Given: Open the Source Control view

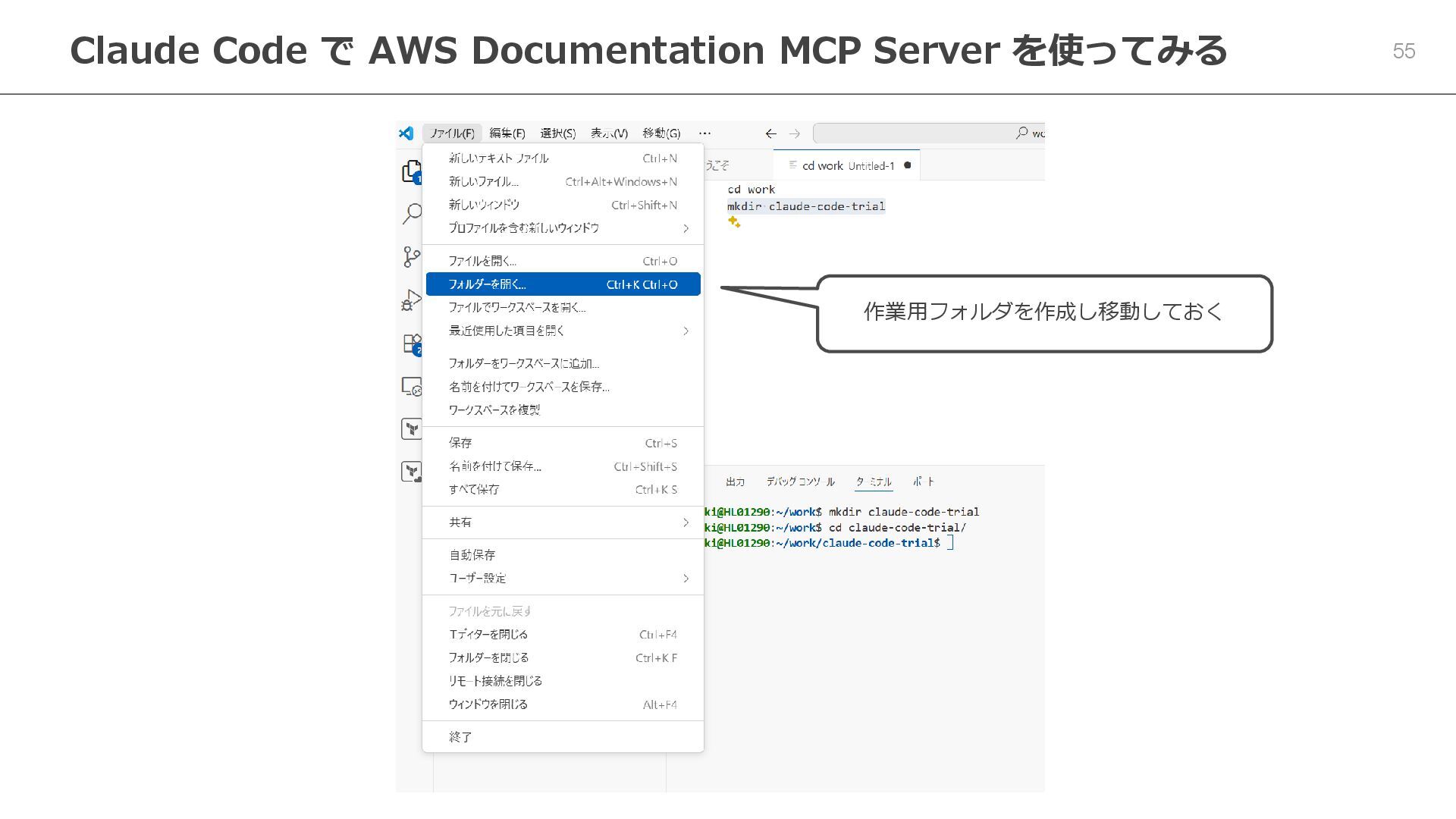Looking at the screenshot, I should tap(412, 257).
